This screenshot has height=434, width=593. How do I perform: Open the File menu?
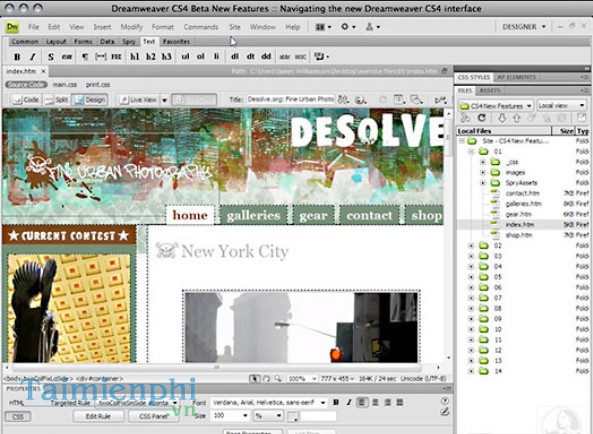point(33,27)
